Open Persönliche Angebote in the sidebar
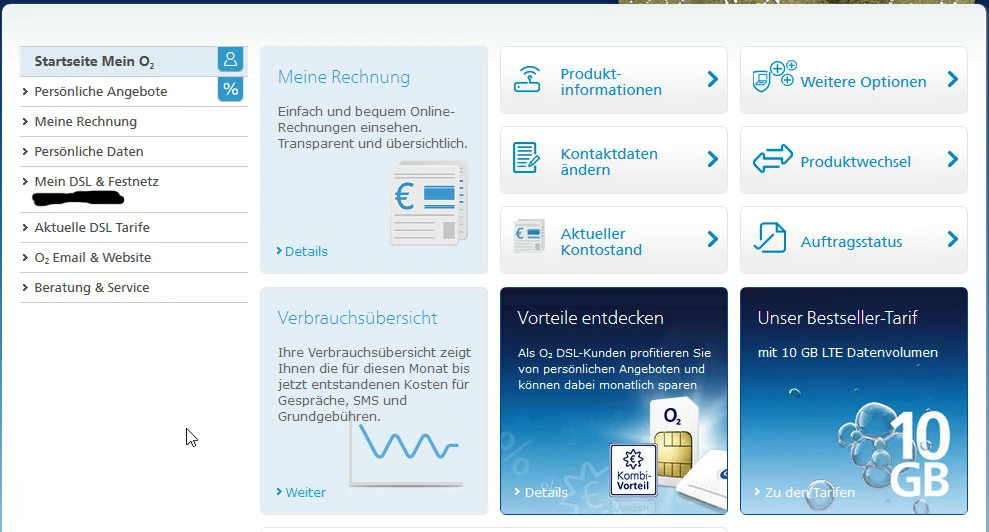 tap(101, 92)
